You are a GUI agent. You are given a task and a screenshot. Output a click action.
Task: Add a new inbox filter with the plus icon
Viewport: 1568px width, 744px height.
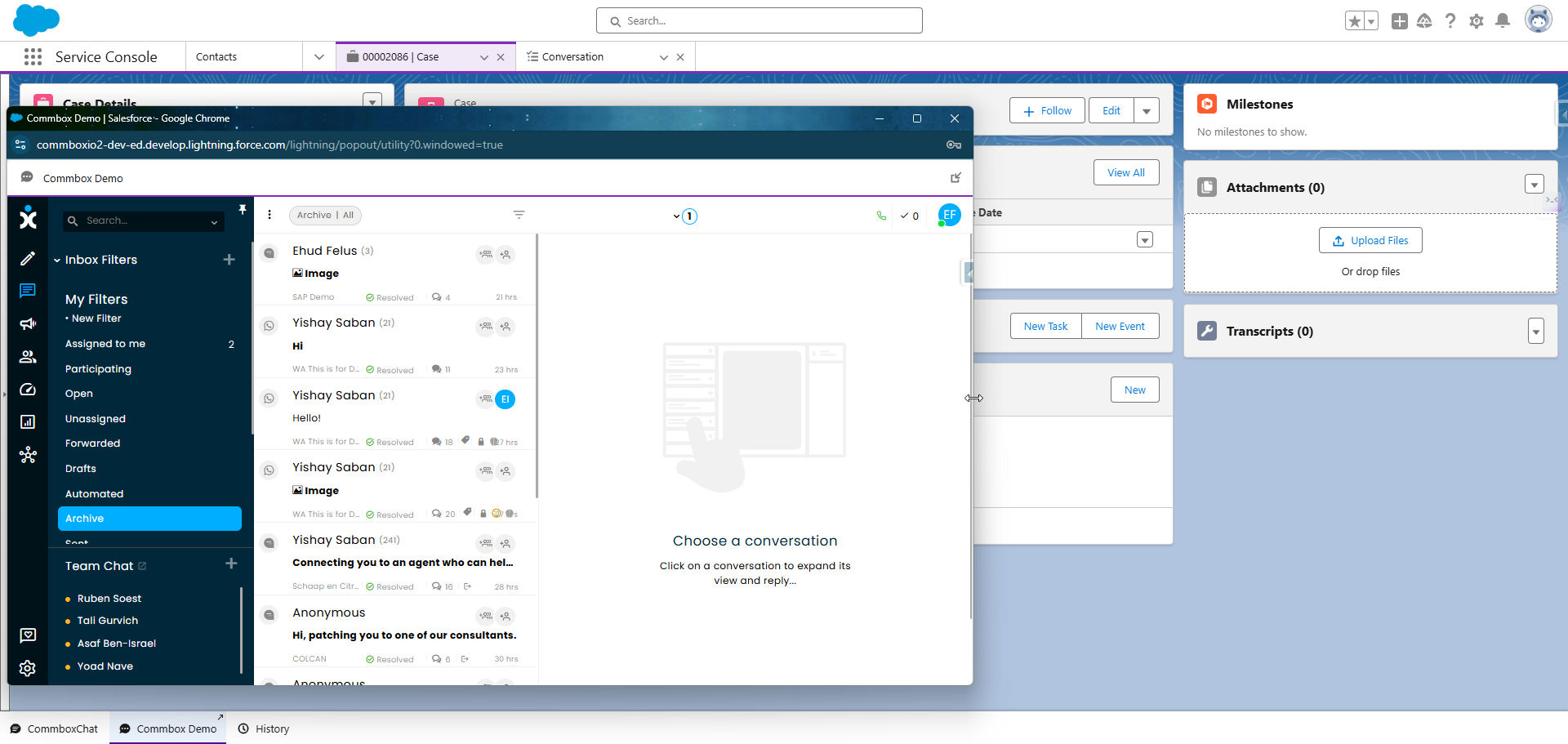coord(229,260)
